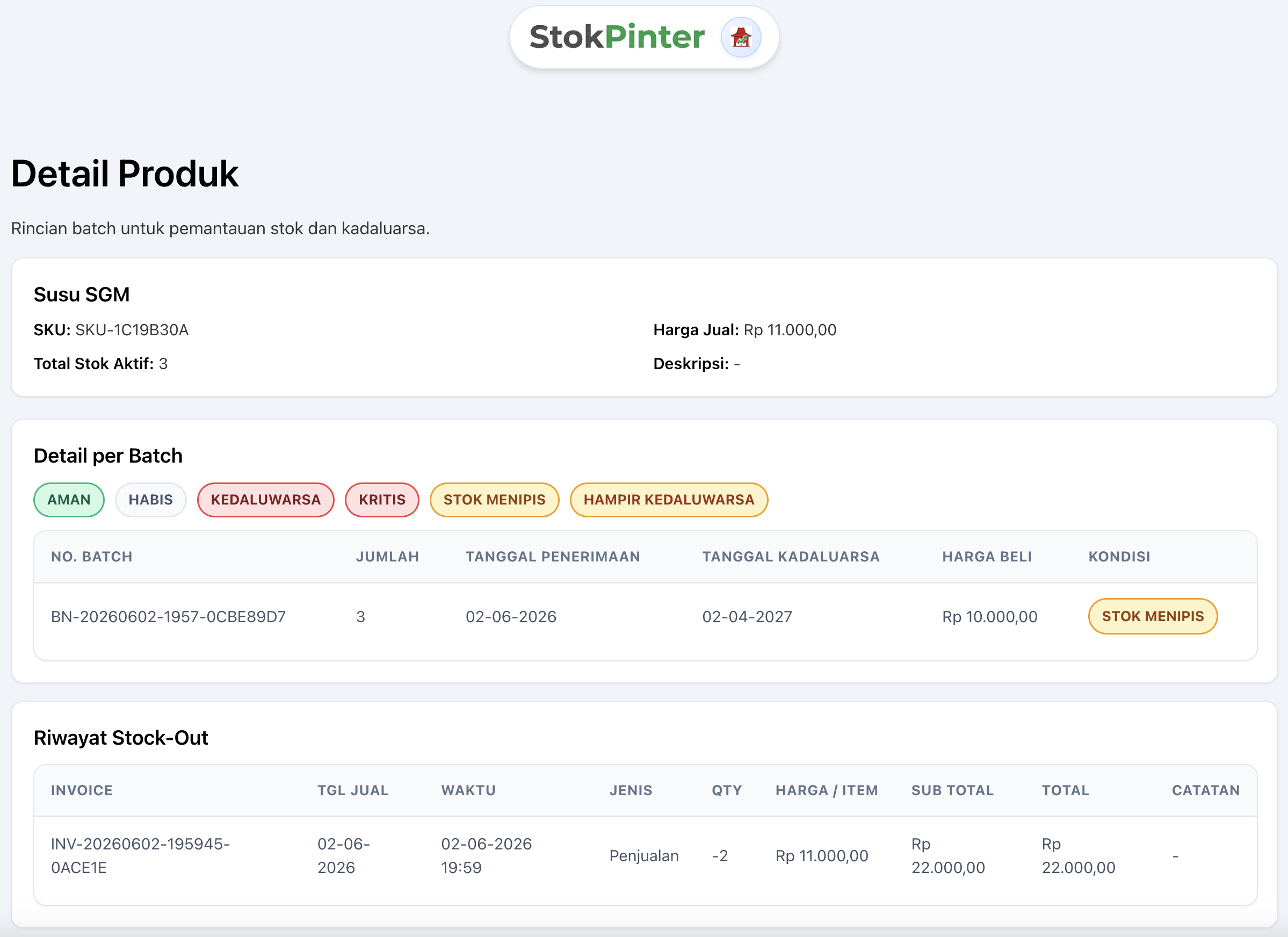The image size is (1288, 937).
Task: Click the SKU-1C19B30A value
Action: pyautogui.click(x=132, y=329)
